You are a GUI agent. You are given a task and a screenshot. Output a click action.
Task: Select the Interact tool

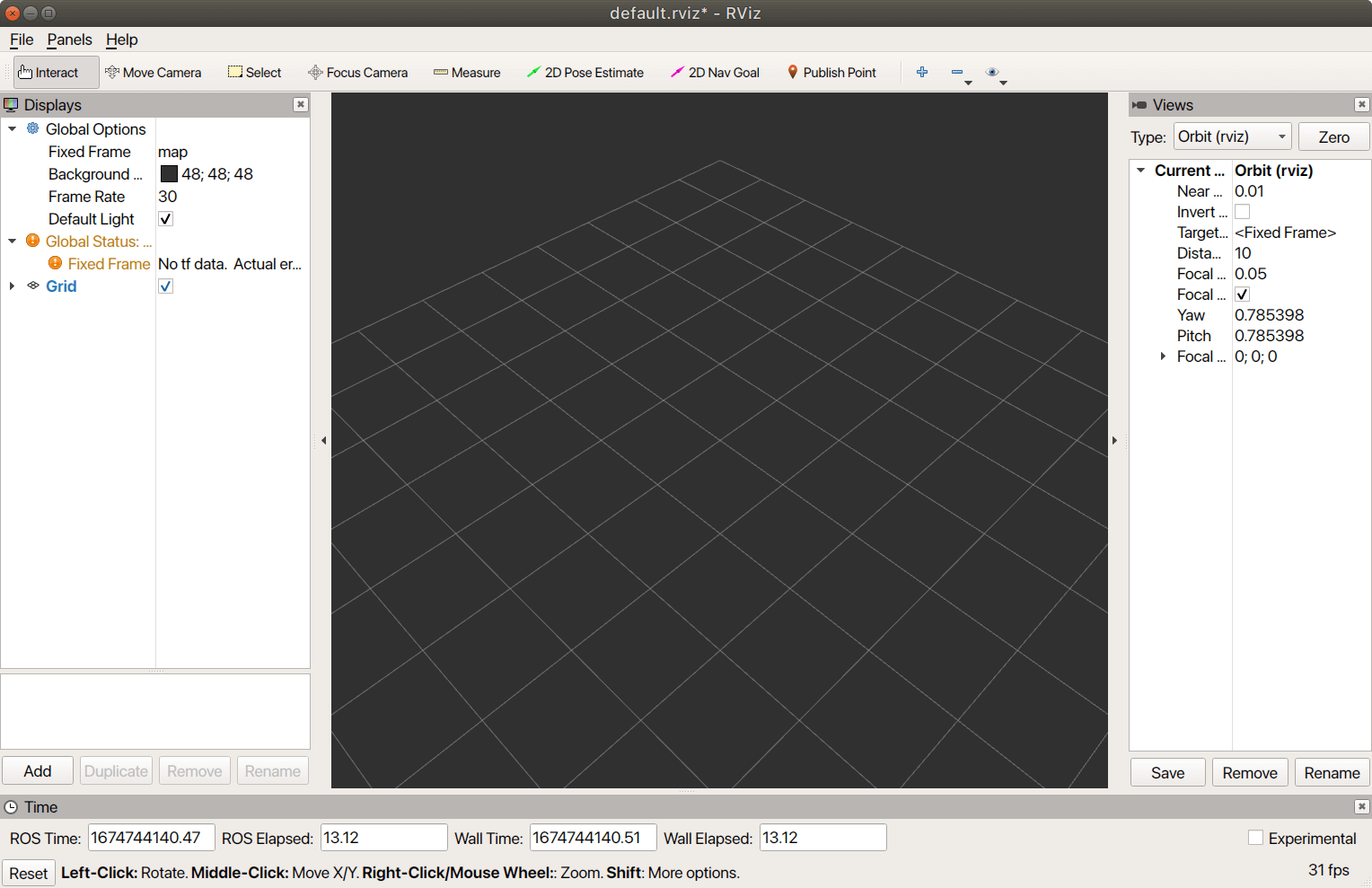click(56, 73)
